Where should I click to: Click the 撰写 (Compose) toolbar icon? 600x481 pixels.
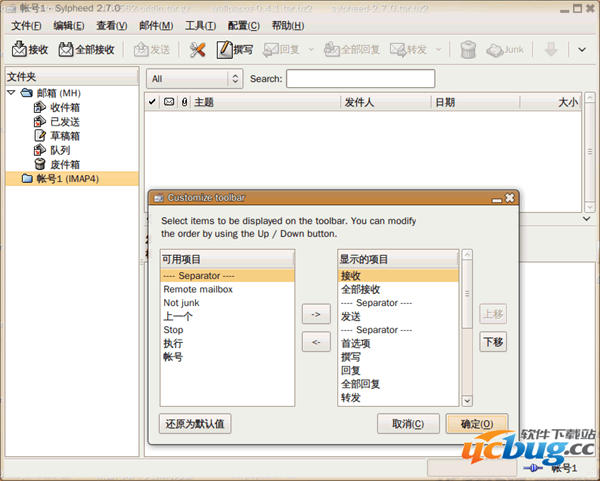point(226,49)
